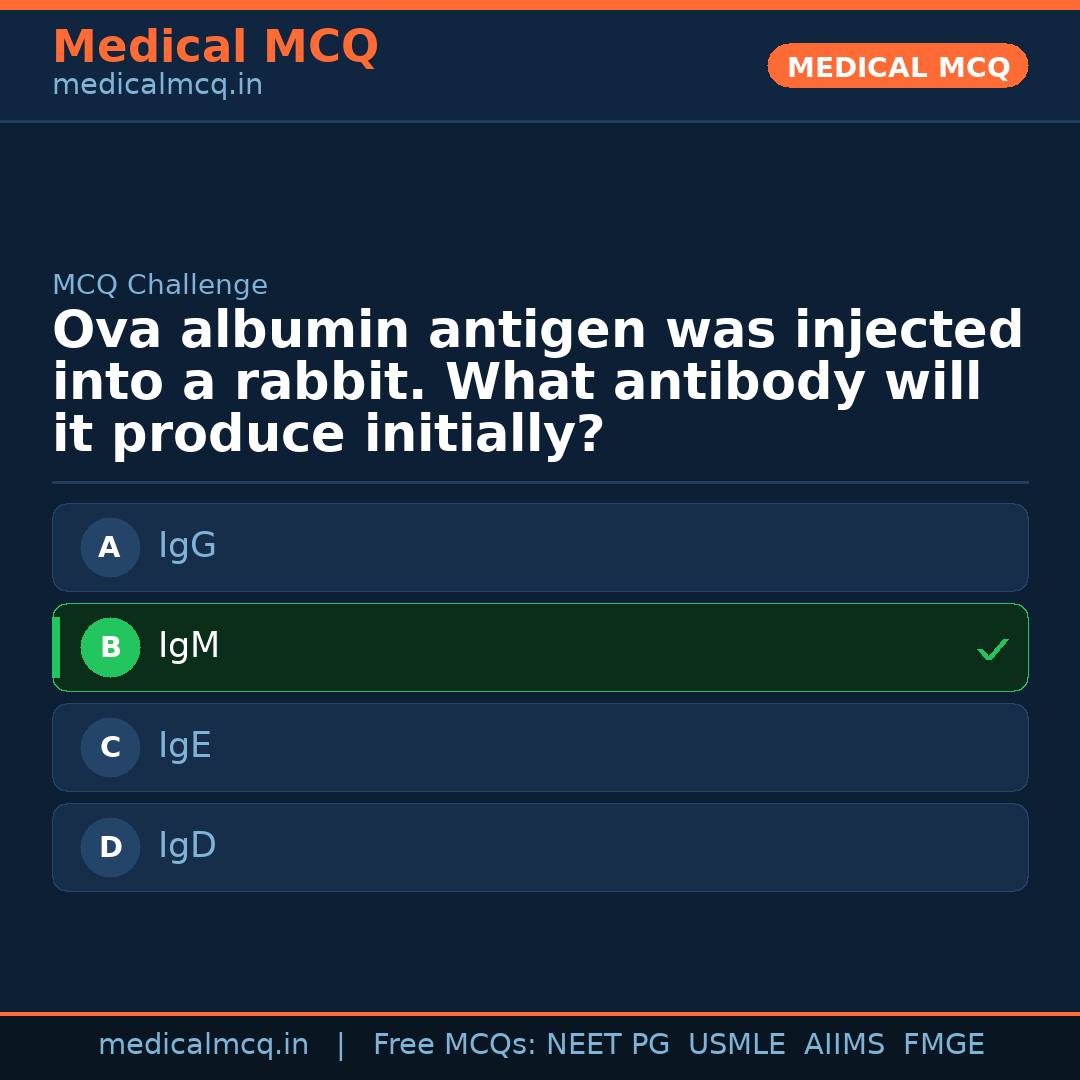Select the IgD answer text

pyautogui.click(x=187, y=846)
